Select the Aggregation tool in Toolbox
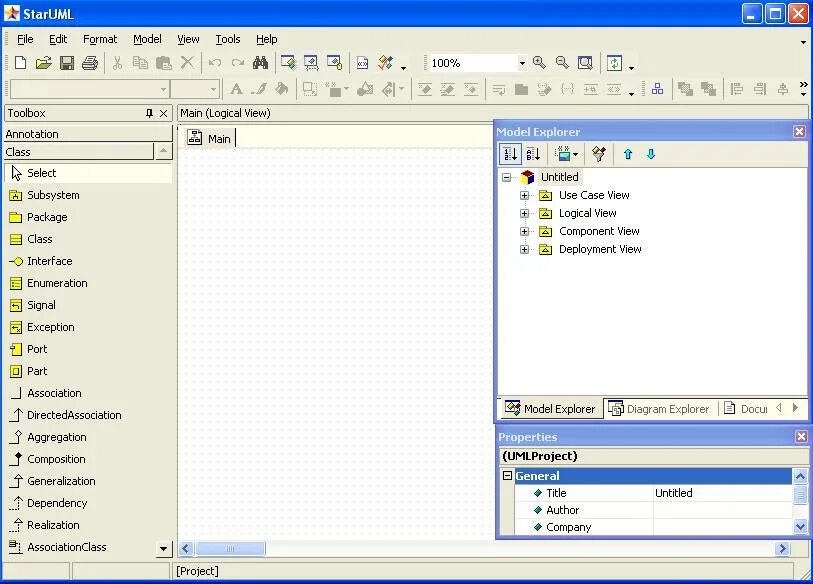This screenshot has height=584, width=813. tap(48, 437)
